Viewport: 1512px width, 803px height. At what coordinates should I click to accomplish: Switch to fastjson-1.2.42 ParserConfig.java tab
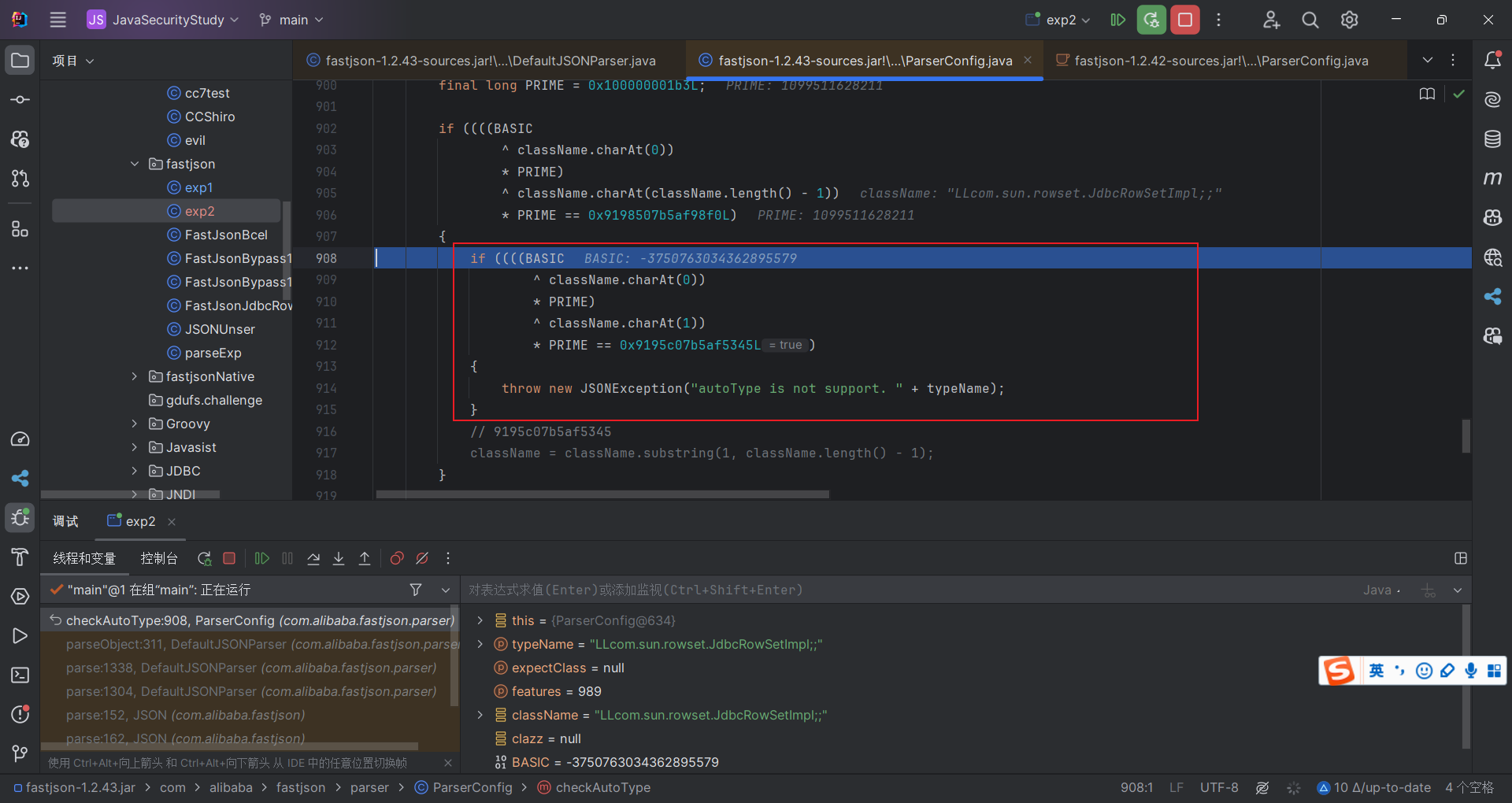click(x=1221, y=61)
